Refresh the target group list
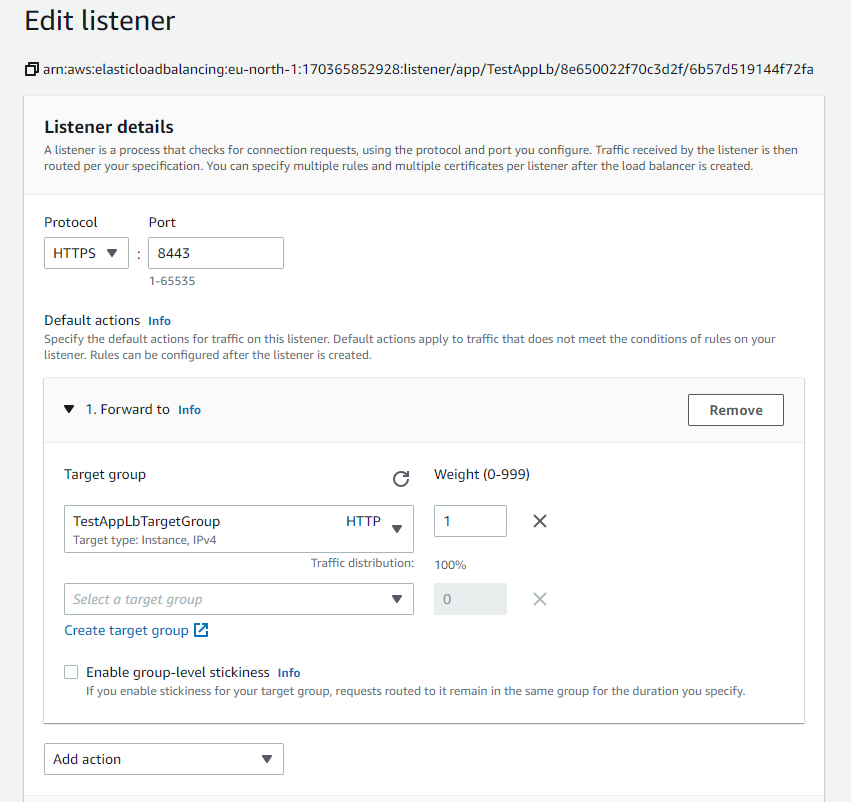The width and height of the screenshot is (851, 802). (x=401, y=479)
